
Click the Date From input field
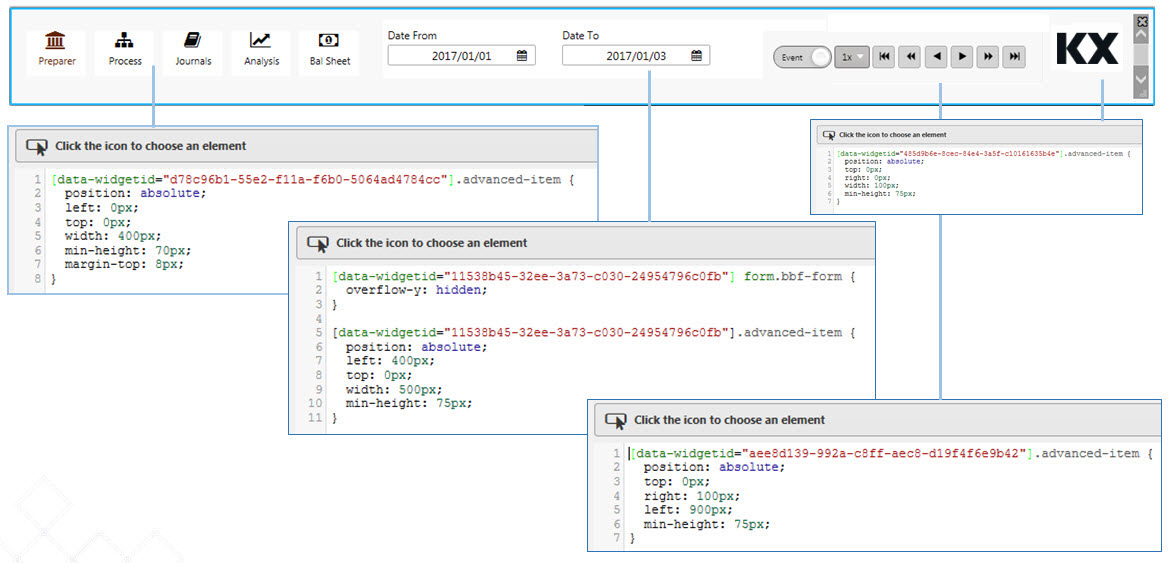click(455, 56)
